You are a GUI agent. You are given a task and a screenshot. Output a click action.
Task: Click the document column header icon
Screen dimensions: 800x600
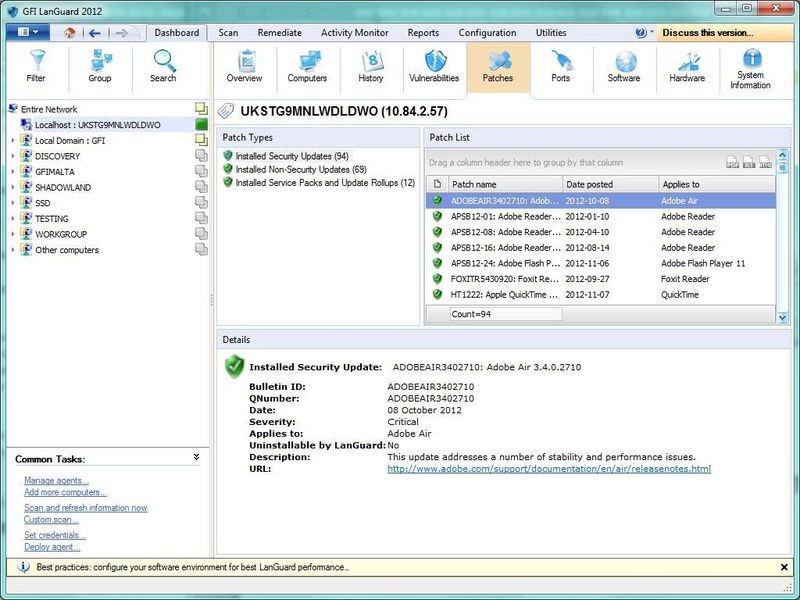(437, 184)
